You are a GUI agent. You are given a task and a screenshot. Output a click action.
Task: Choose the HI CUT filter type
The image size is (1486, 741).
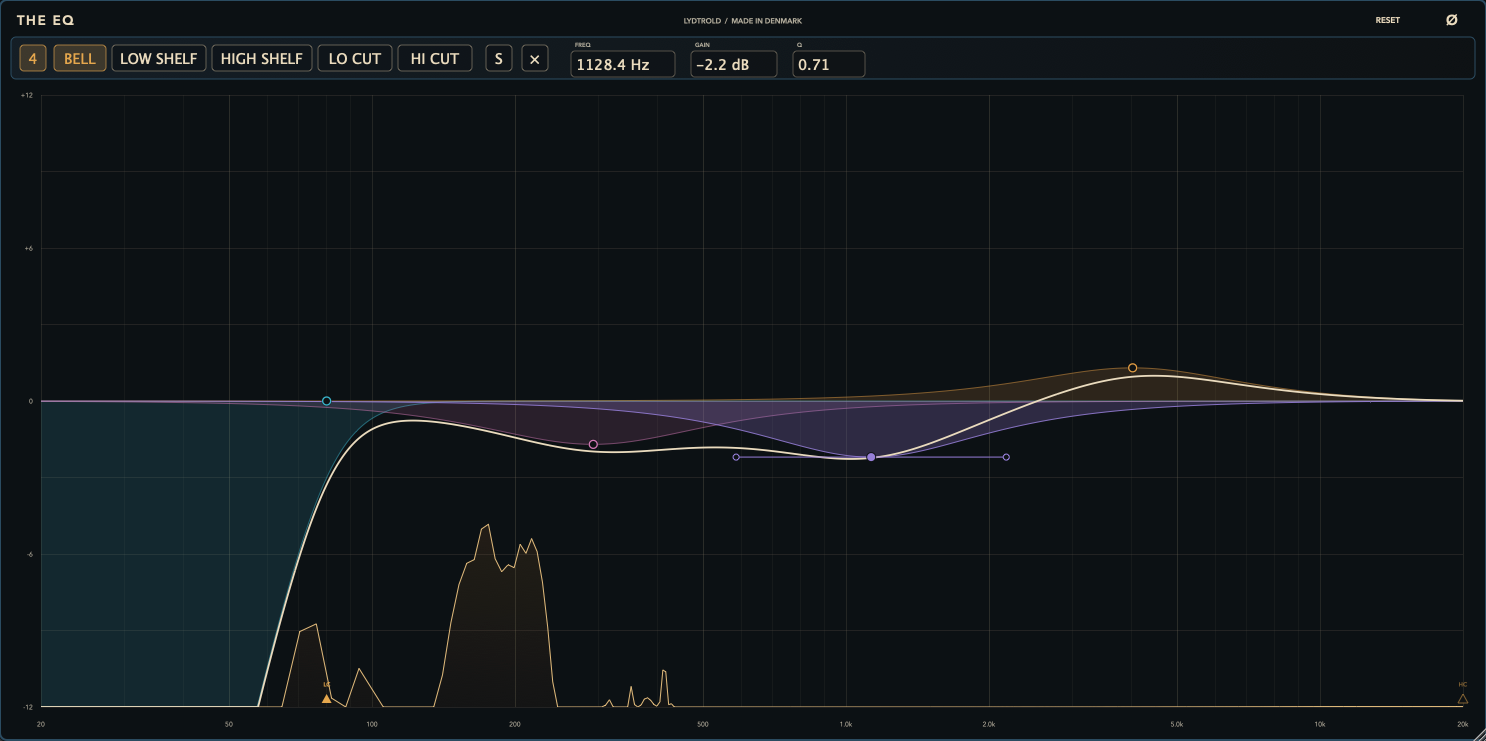click(x=435, y=58)
